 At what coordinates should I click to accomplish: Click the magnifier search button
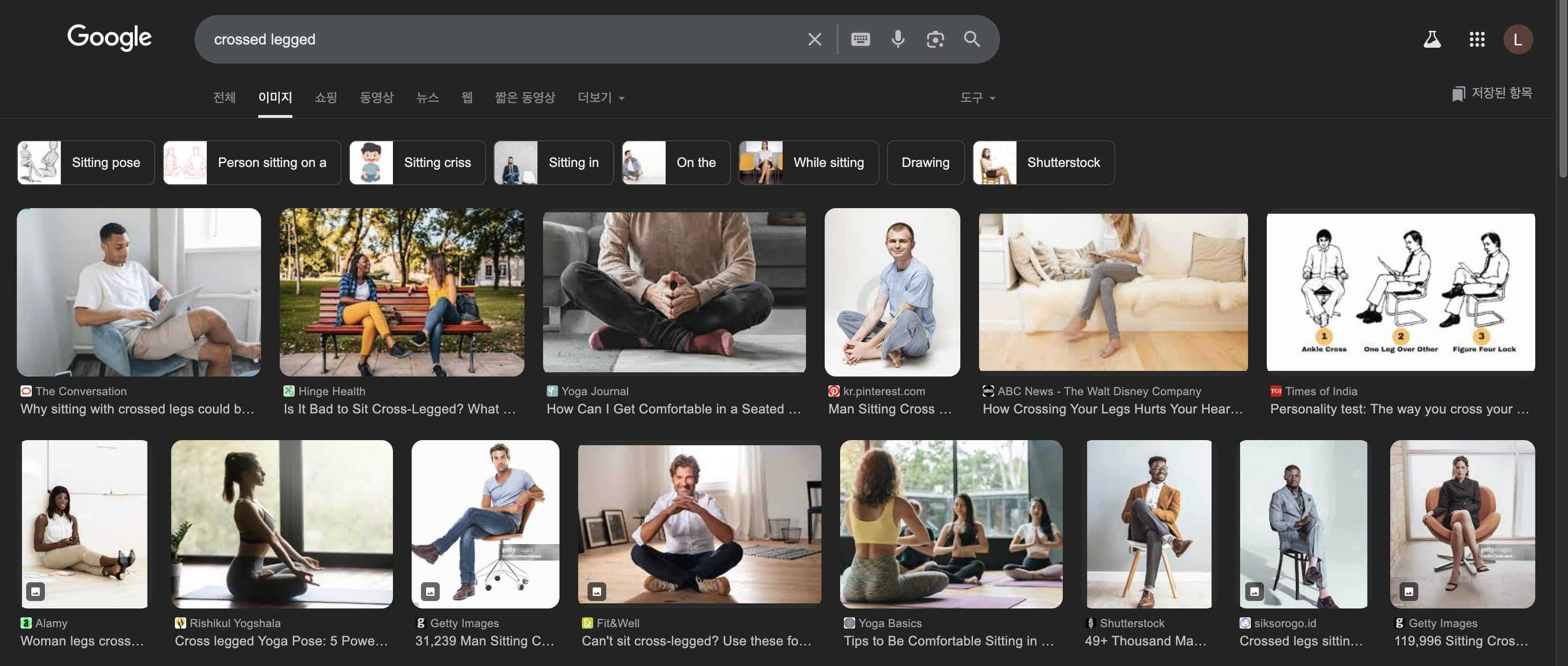(972, 40)
